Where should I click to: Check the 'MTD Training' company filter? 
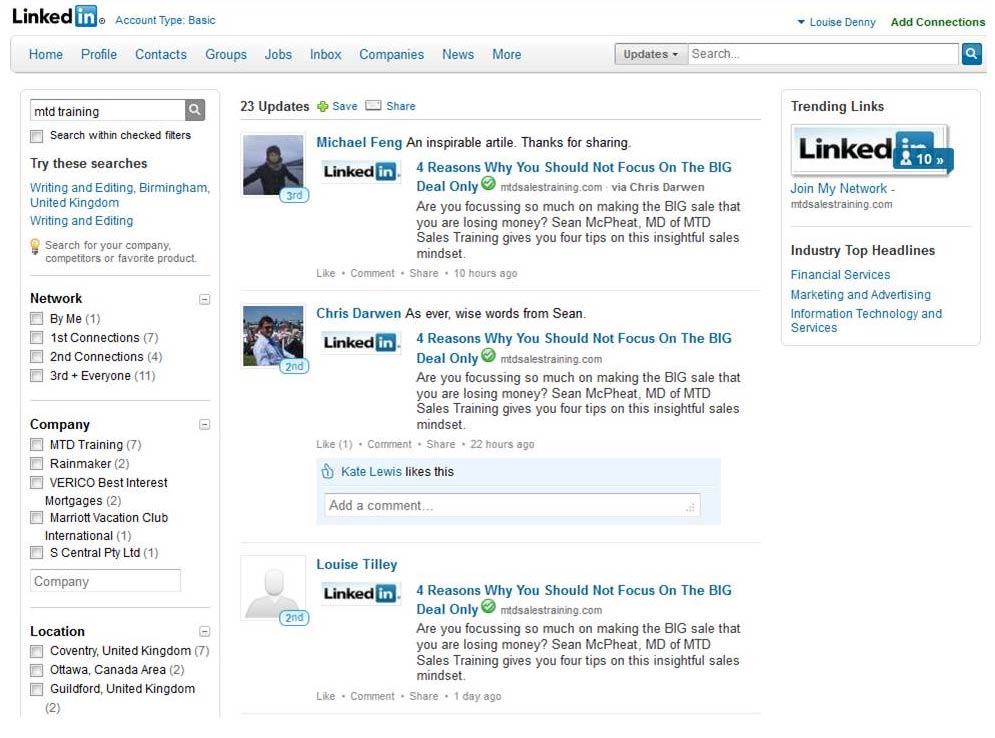(37, 445)
